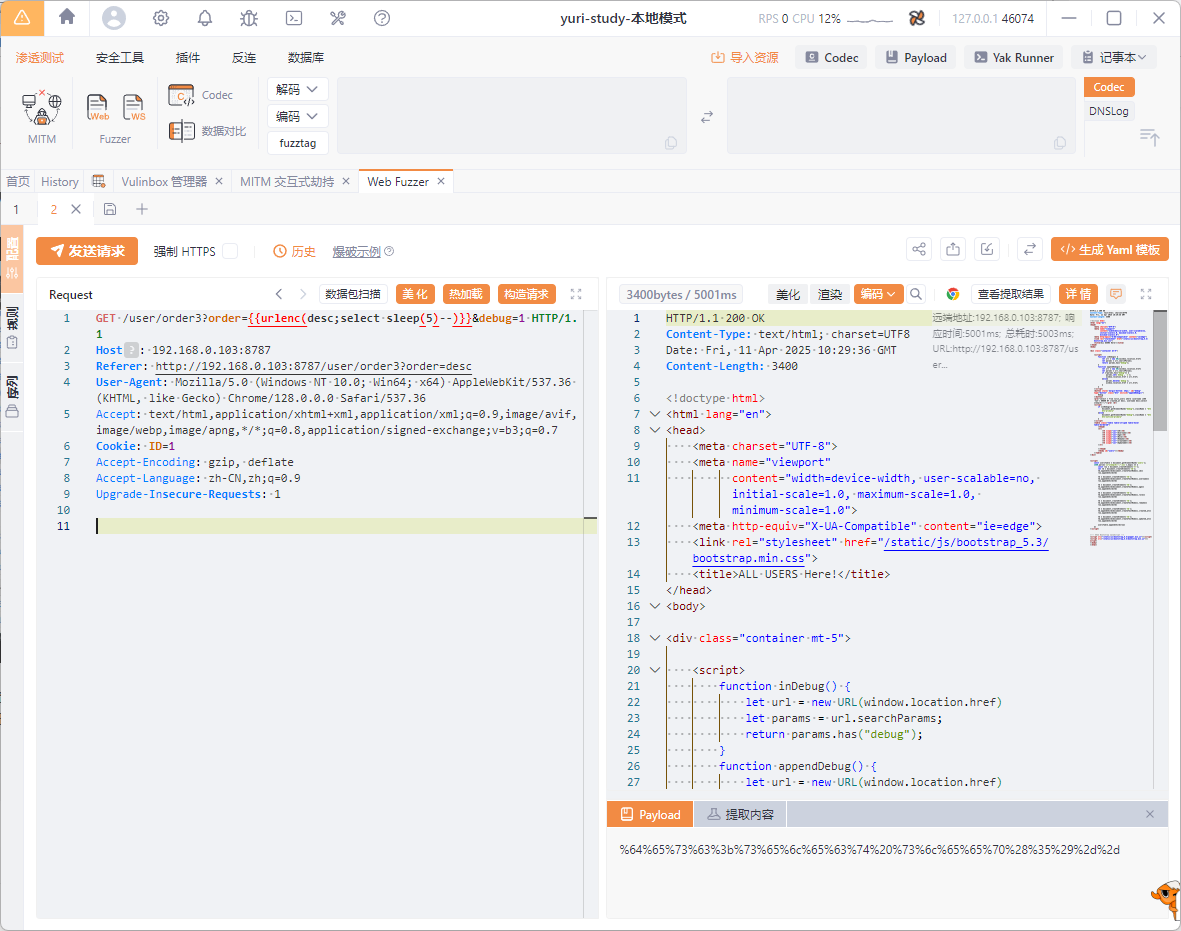This screenshot has height=931, width=1181.
Task: Expand the 编码 dropdown under Codec
Action: click(x=298, y=116)
